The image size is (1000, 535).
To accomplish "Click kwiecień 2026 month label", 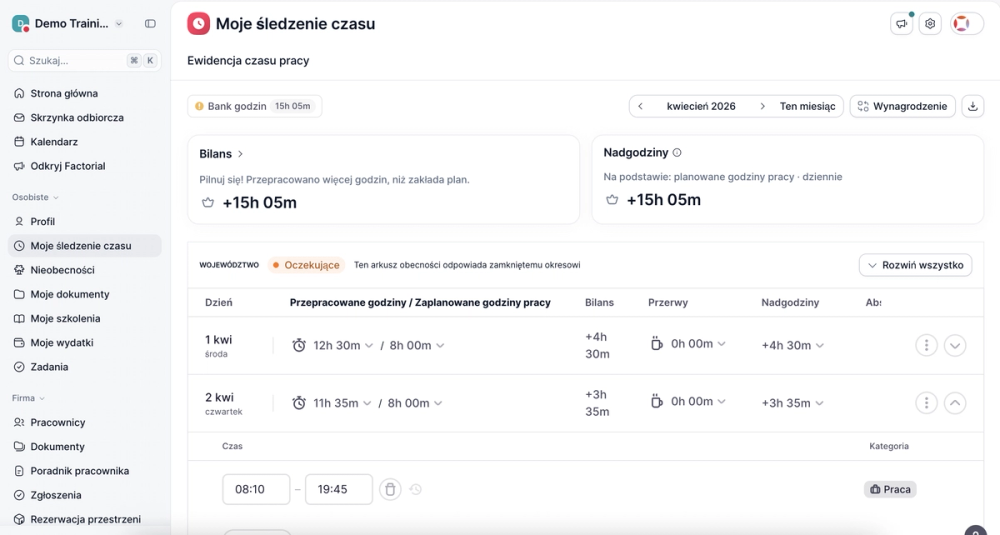I will click(701, 106).
